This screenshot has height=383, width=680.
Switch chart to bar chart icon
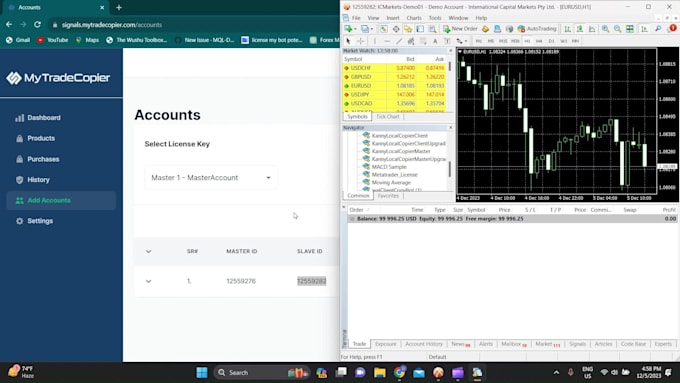point(567,29)
